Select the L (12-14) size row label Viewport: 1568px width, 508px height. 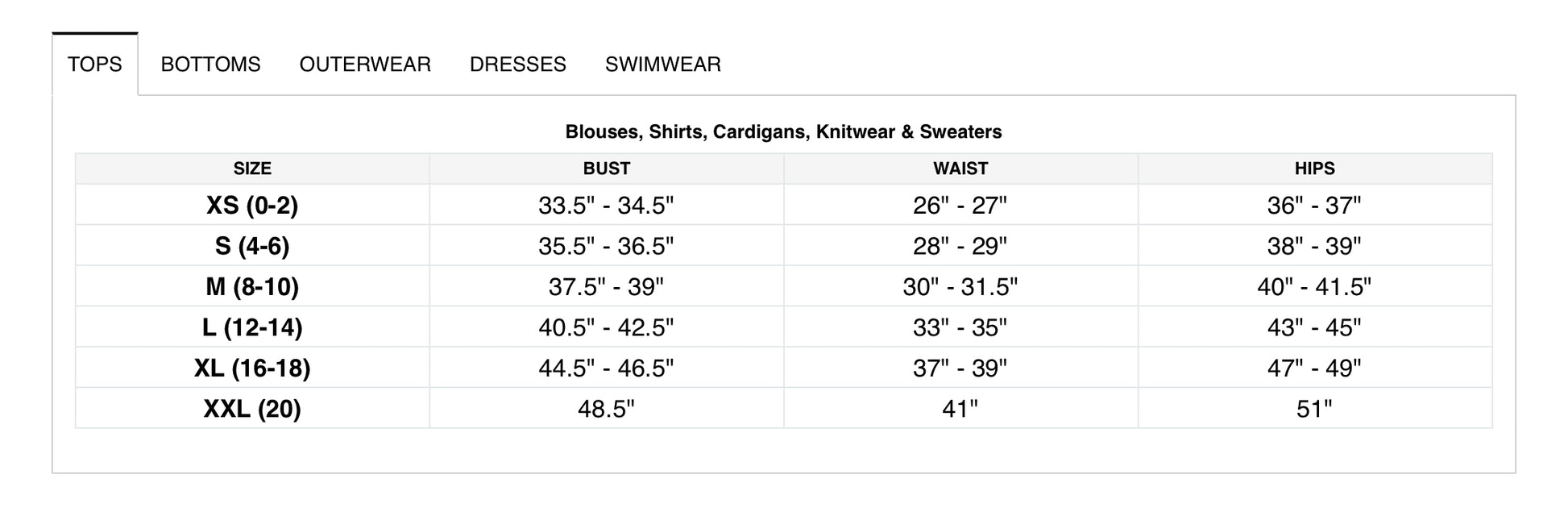(x=252, y=327)
